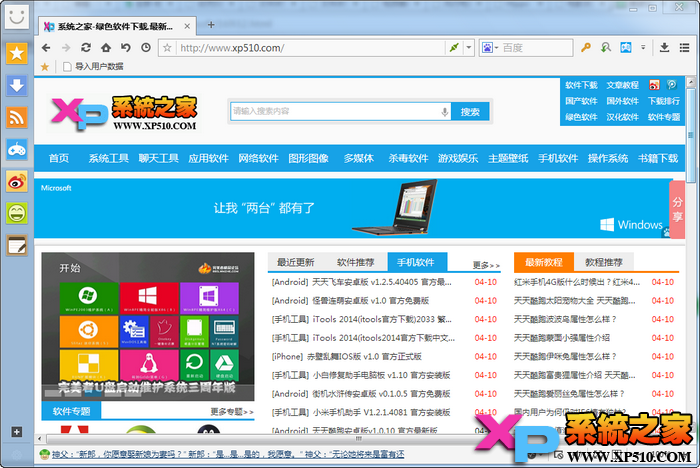
Task: Open the 绿色软件 top-right link
Action: coord(581,117)
